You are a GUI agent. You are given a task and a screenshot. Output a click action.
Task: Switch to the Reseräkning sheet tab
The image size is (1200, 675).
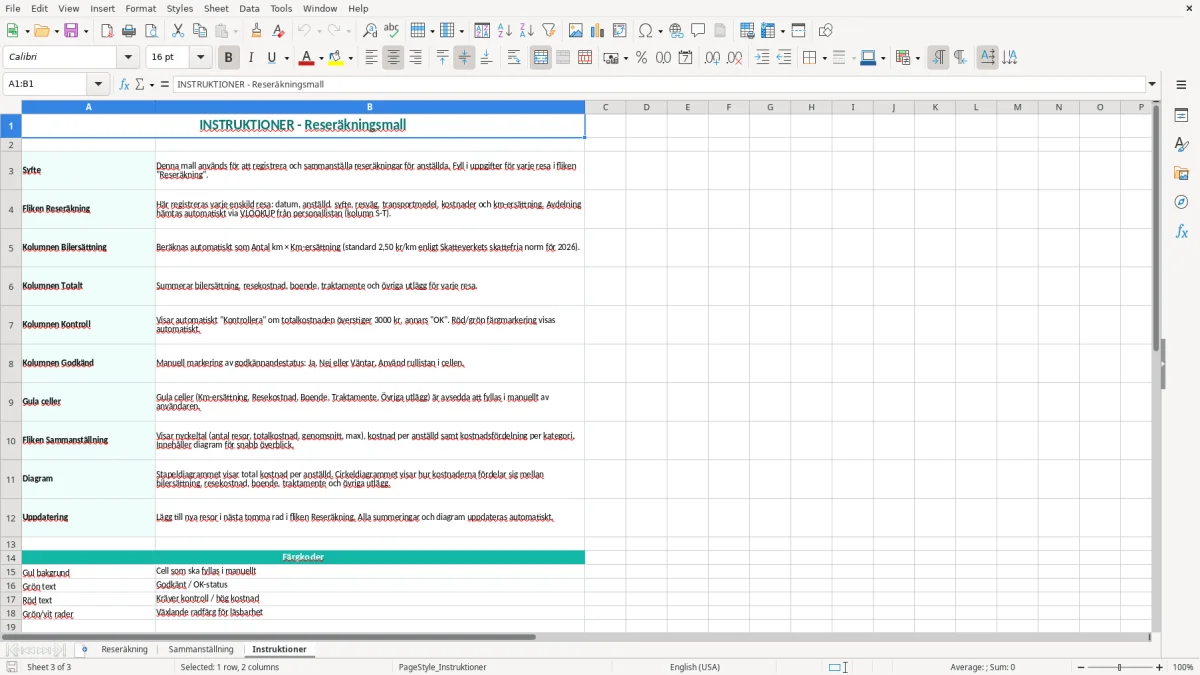click(124, 649)
